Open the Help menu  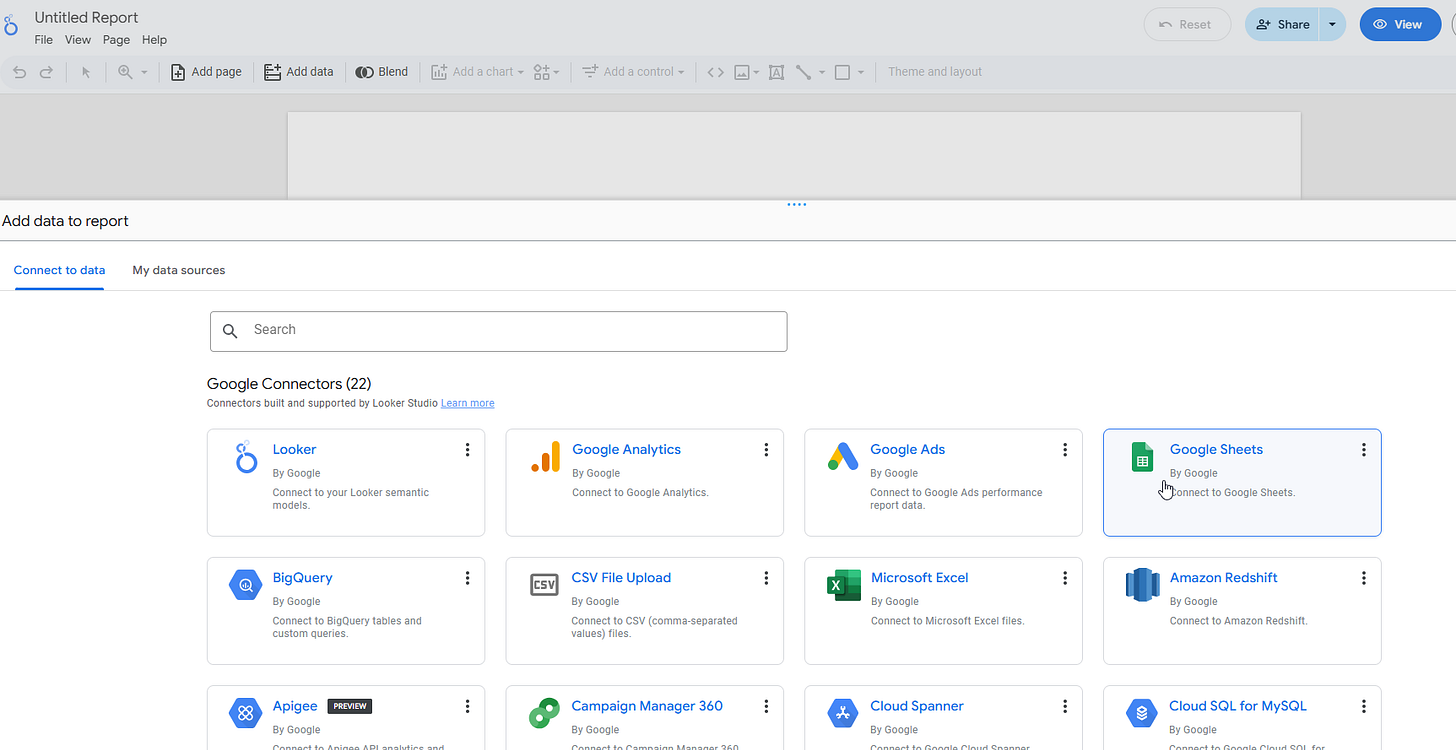point(154,40)
